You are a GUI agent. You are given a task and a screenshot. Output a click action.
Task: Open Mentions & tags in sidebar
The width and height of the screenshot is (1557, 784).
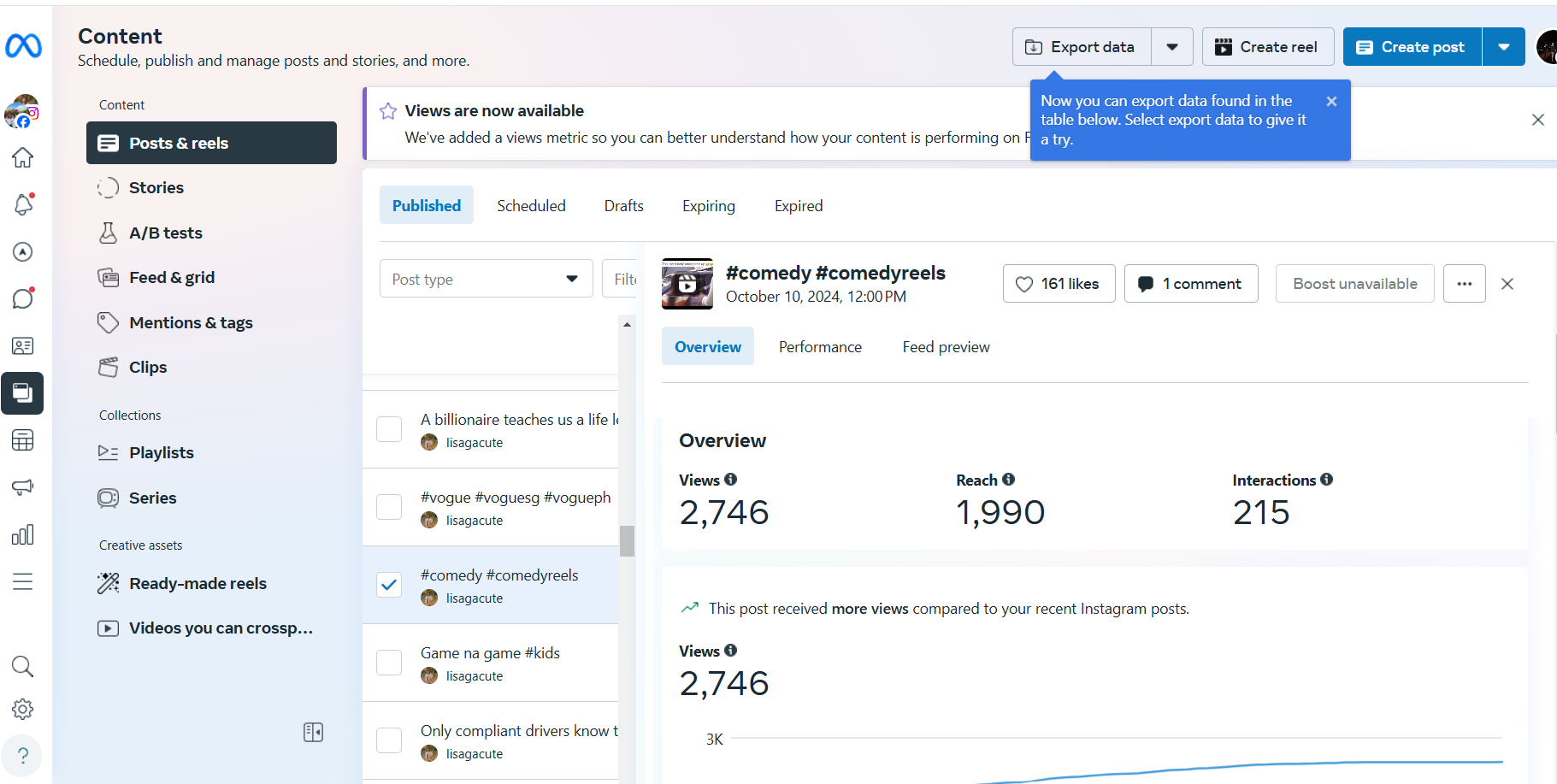coord(211,322)
